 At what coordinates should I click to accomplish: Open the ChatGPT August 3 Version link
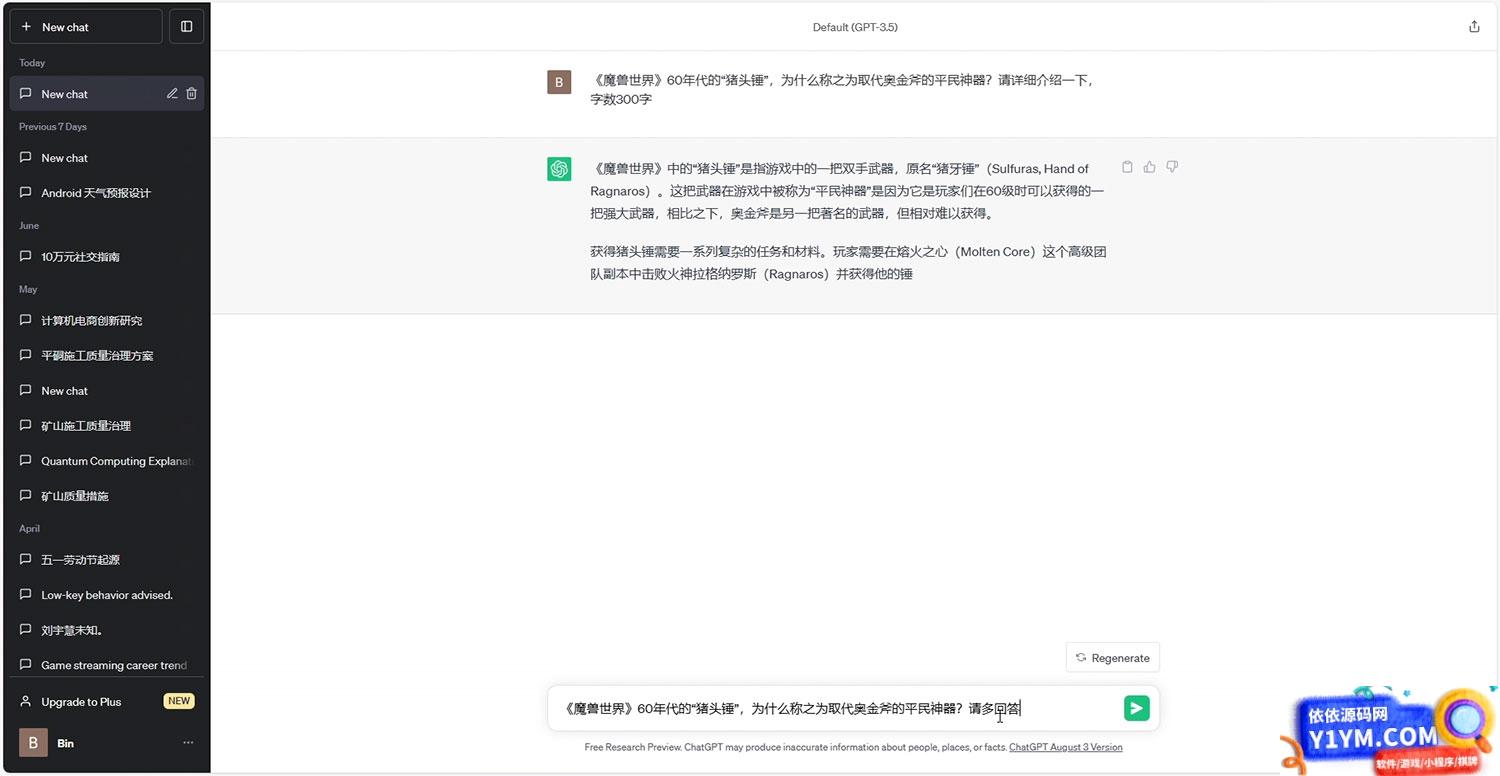[1066, 747]
